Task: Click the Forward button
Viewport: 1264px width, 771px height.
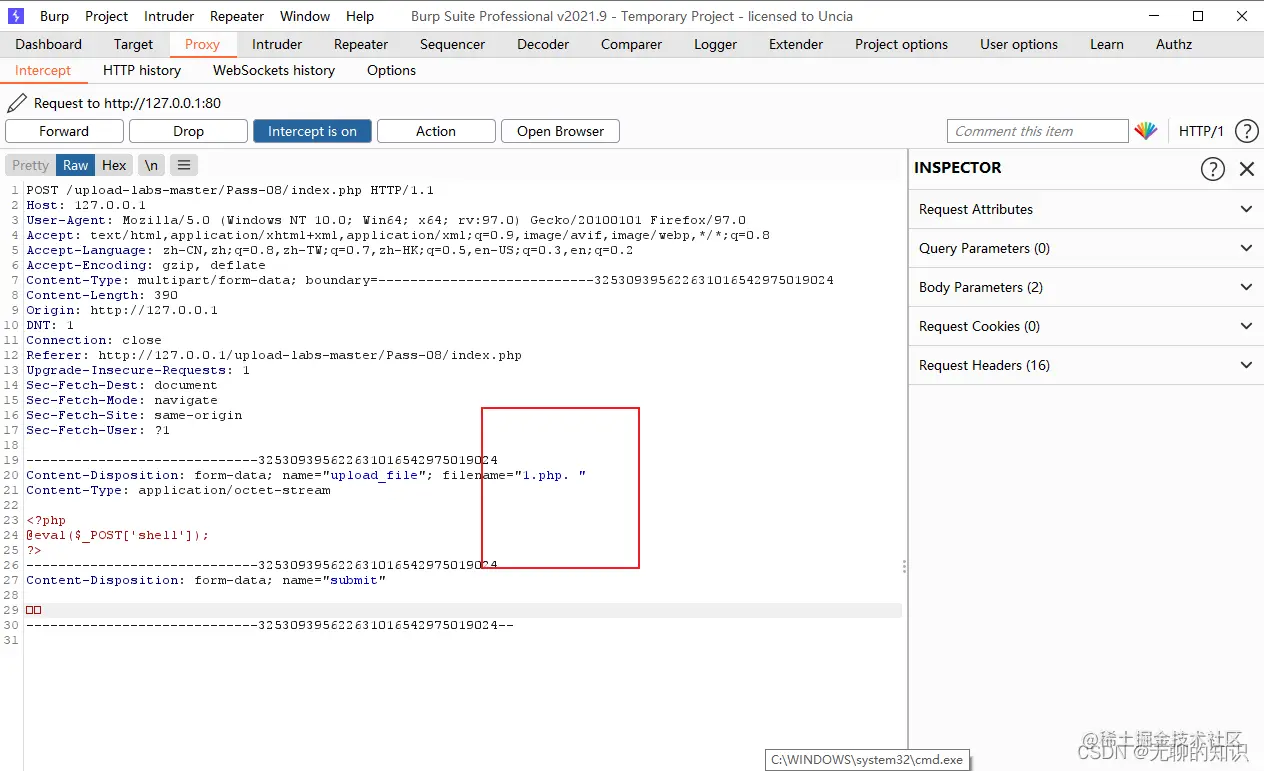Action: [64, 131]
